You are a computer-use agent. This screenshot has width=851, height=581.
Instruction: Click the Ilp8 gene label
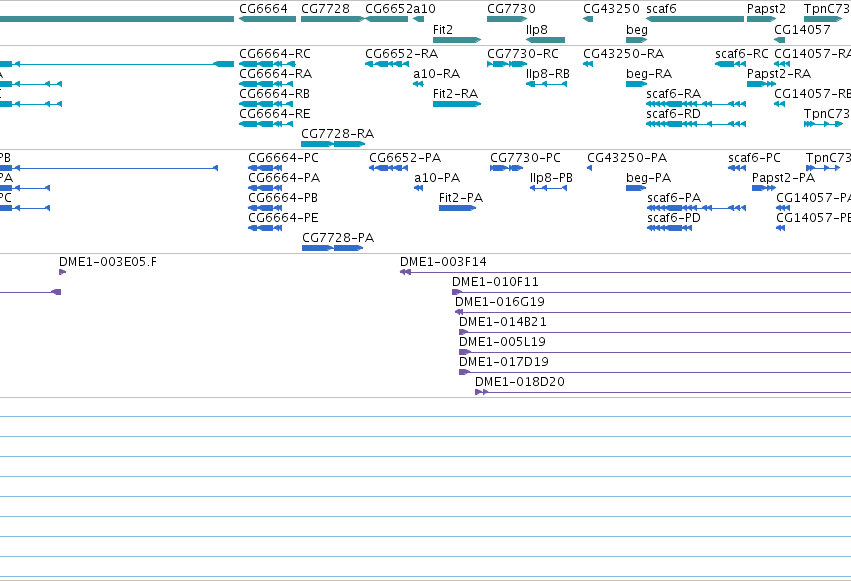[x=537, y=29]
